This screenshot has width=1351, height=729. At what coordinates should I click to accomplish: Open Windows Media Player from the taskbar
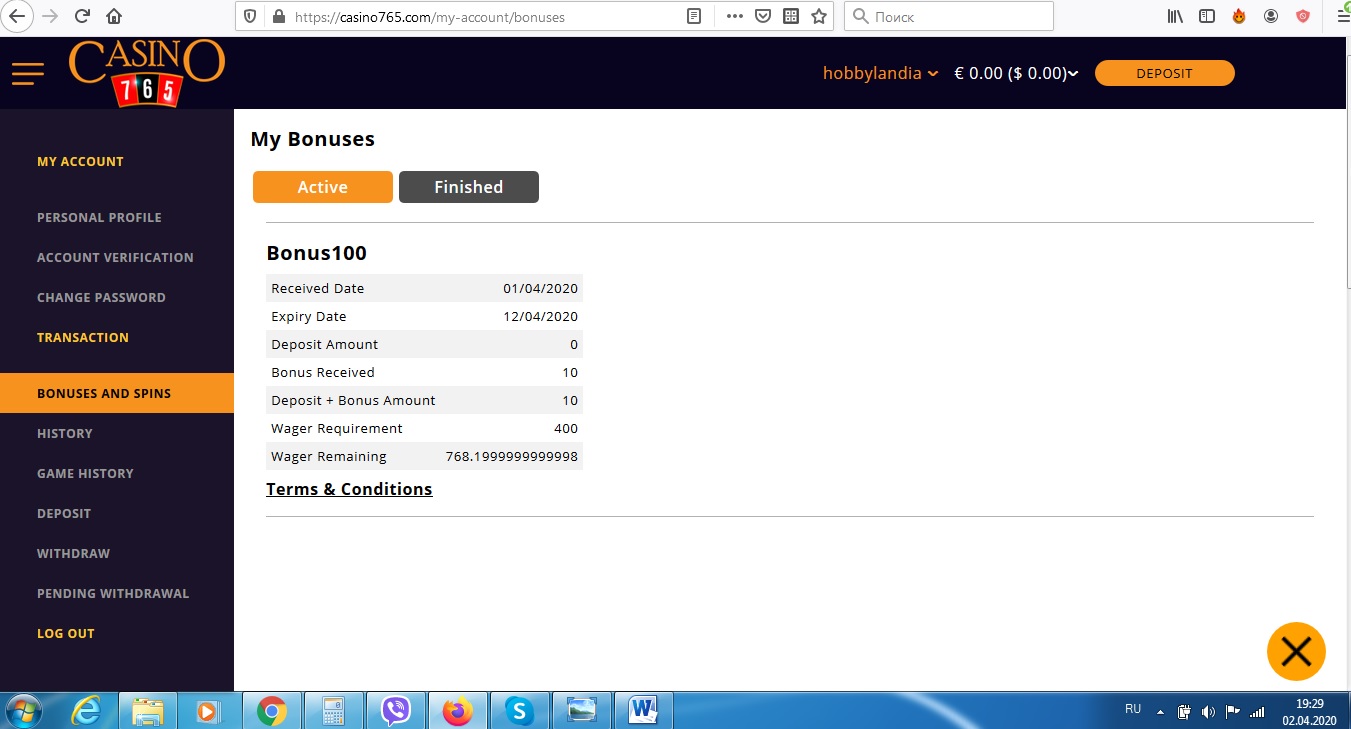point(209,710)
